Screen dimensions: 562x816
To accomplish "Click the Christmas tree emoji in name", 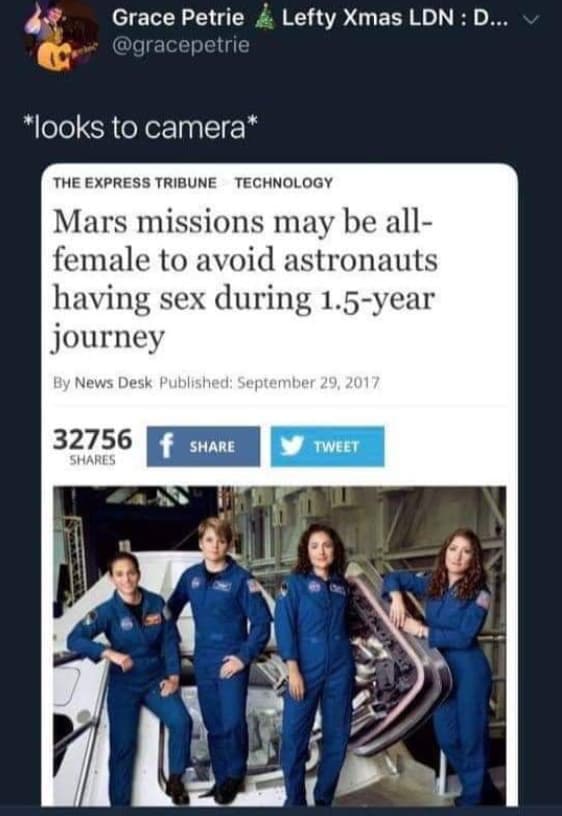I will [x=263, y=18].
